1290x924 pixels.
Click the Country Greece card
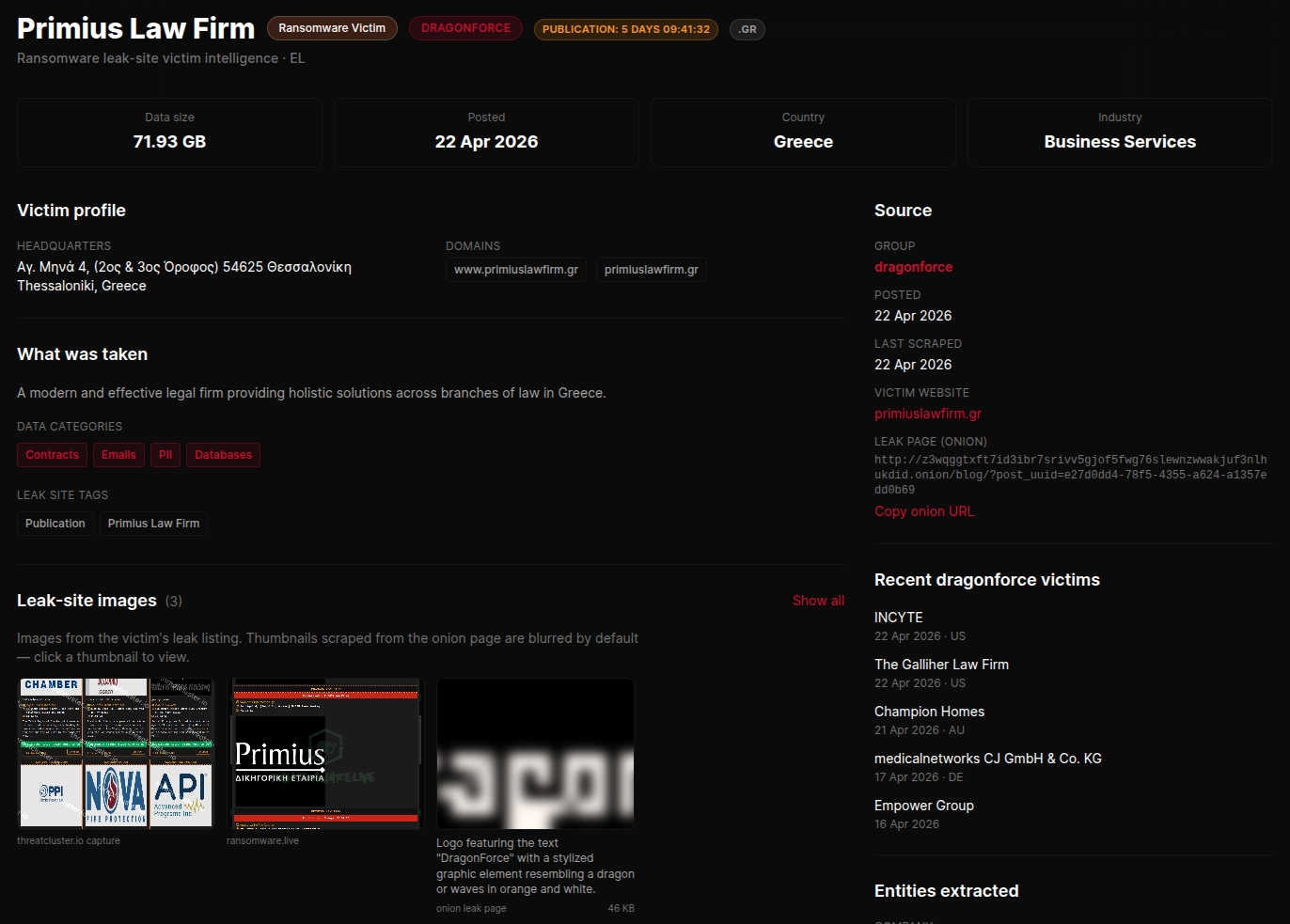click(803, 133)
